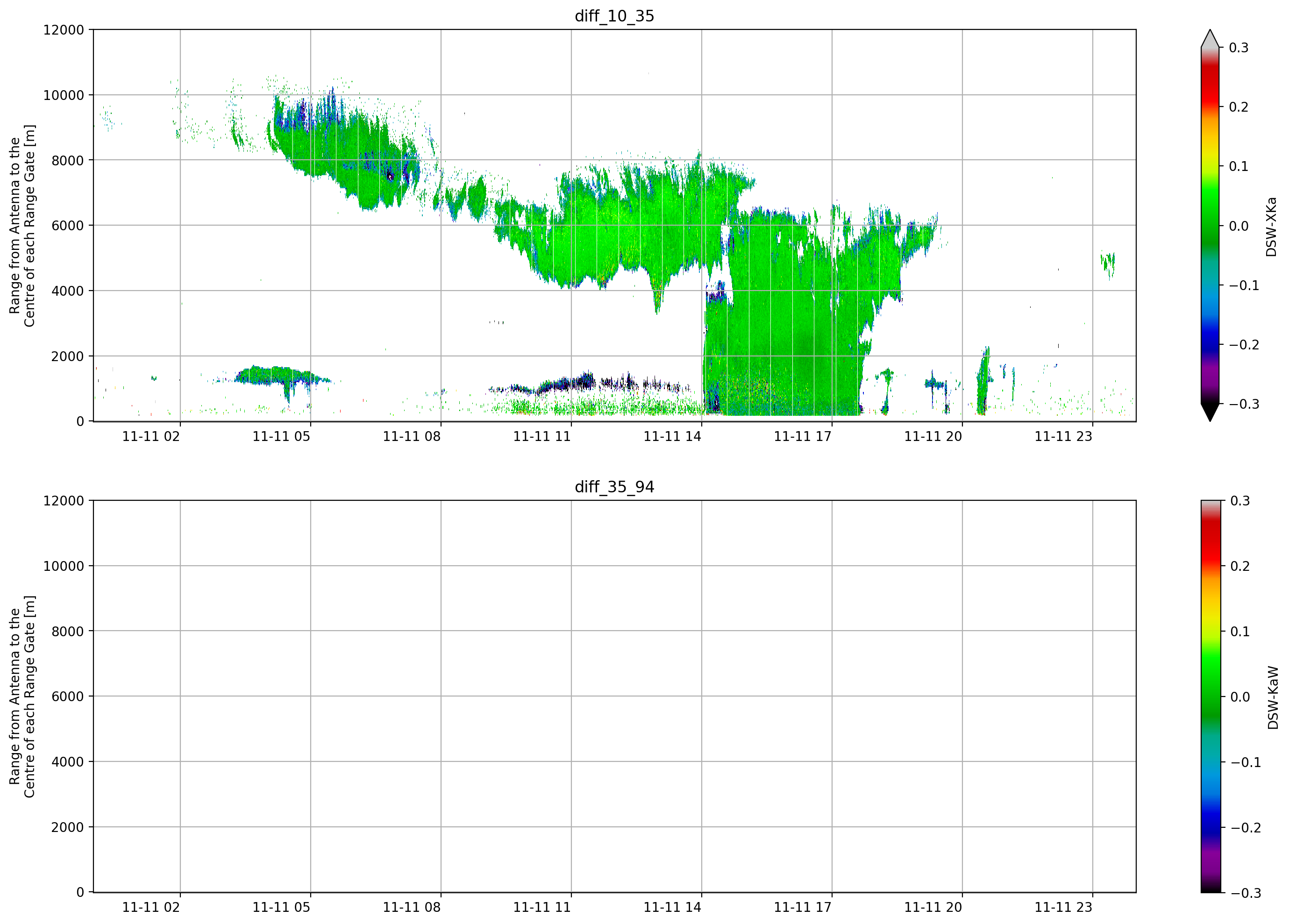Click the −0.1 tick on DSW-XKa colorbar

coord(1244,285)
